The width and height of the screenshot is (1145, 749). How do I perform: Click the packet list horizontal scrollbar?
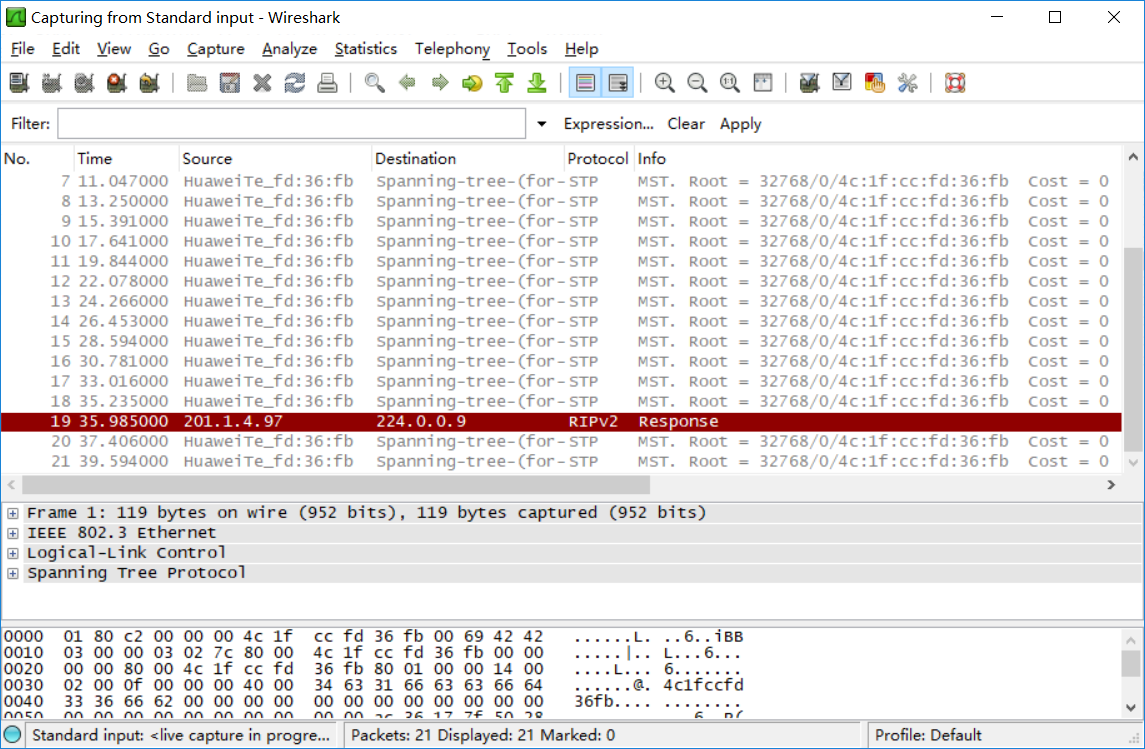coord(336,485)
